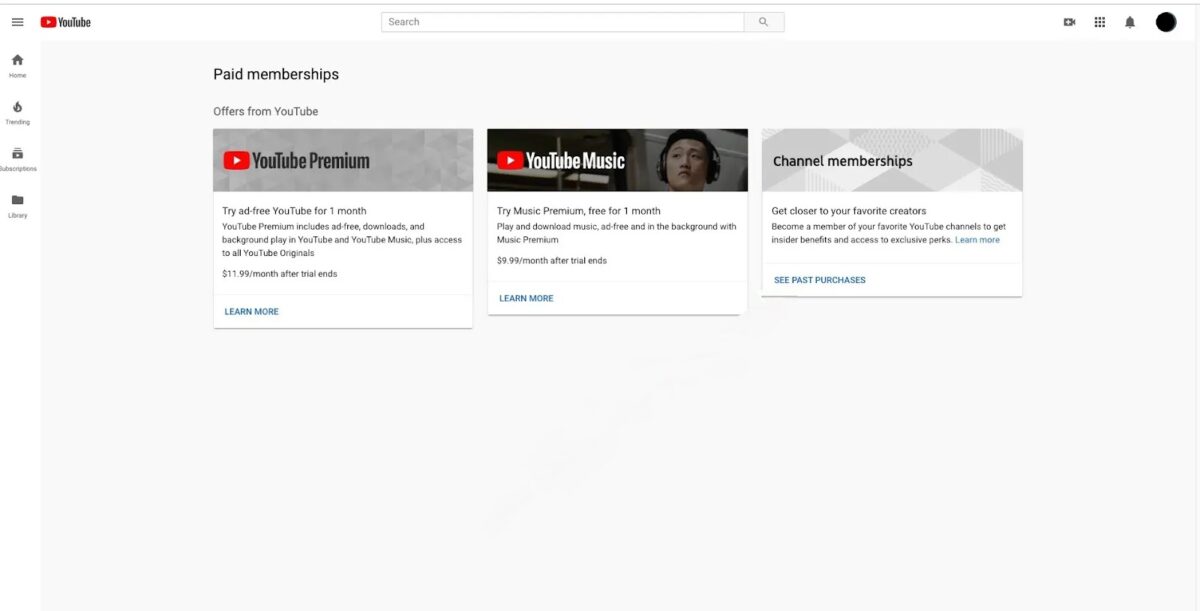Click Get closer to your favorite creators
The width and height of the screenshot is (1200, 611).
point(849,211)
